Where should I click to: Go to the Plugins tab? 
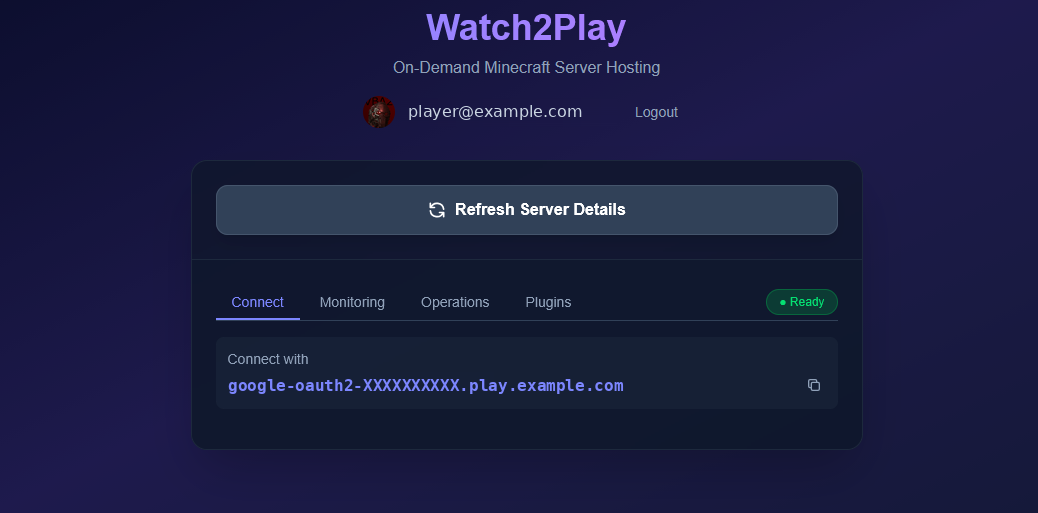point(548,303)
